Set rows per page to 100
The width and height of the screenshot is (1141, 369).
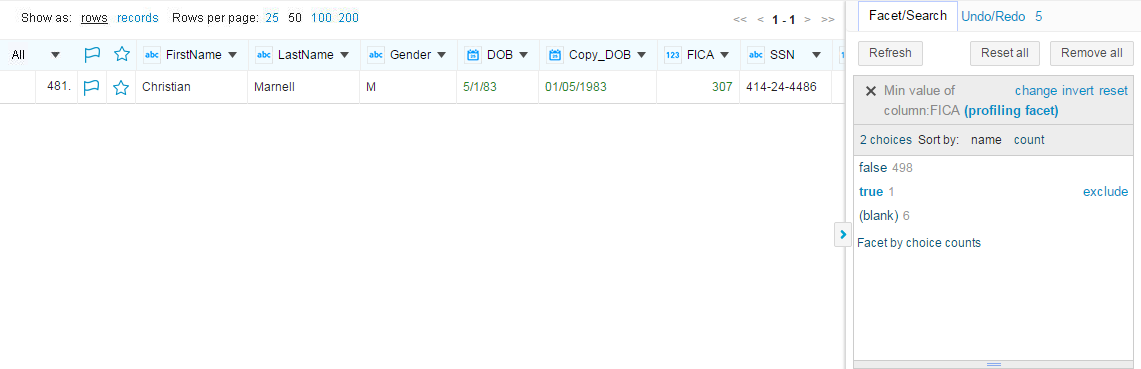[321, 17]
